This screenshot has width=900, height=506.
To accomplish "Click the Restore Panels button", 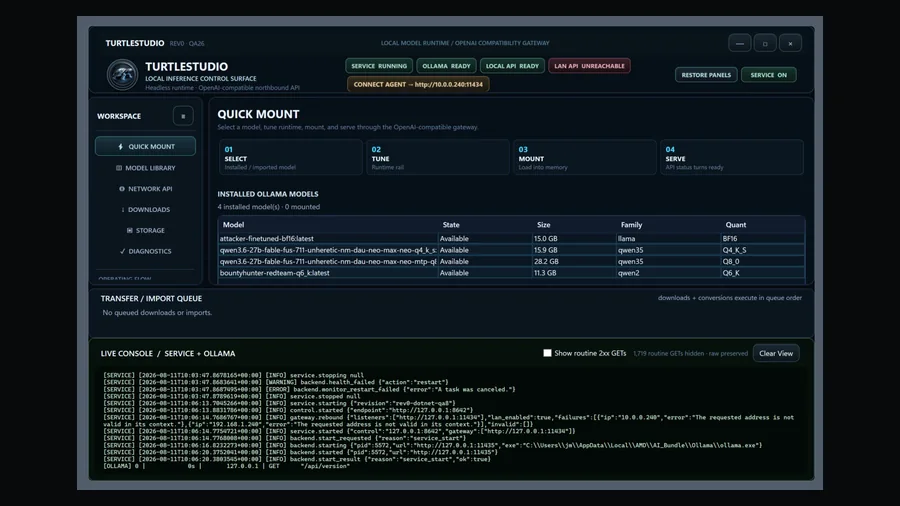I will point(706,75).
